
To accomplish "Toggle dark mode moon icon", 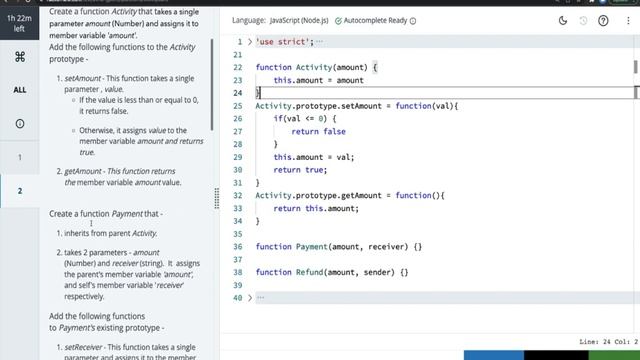I will (563, 20).
